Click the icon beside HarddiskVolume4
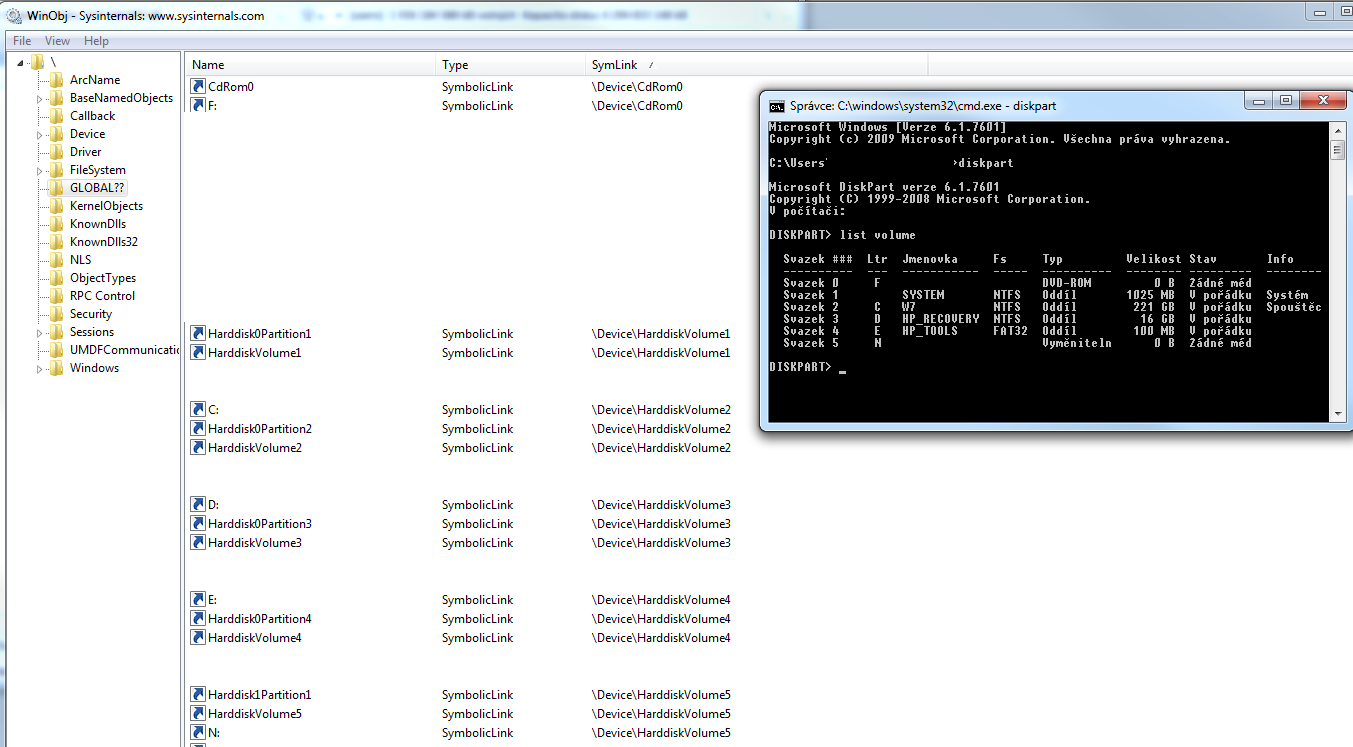Viewport: 1353px width, 747px height. [198, 638]
